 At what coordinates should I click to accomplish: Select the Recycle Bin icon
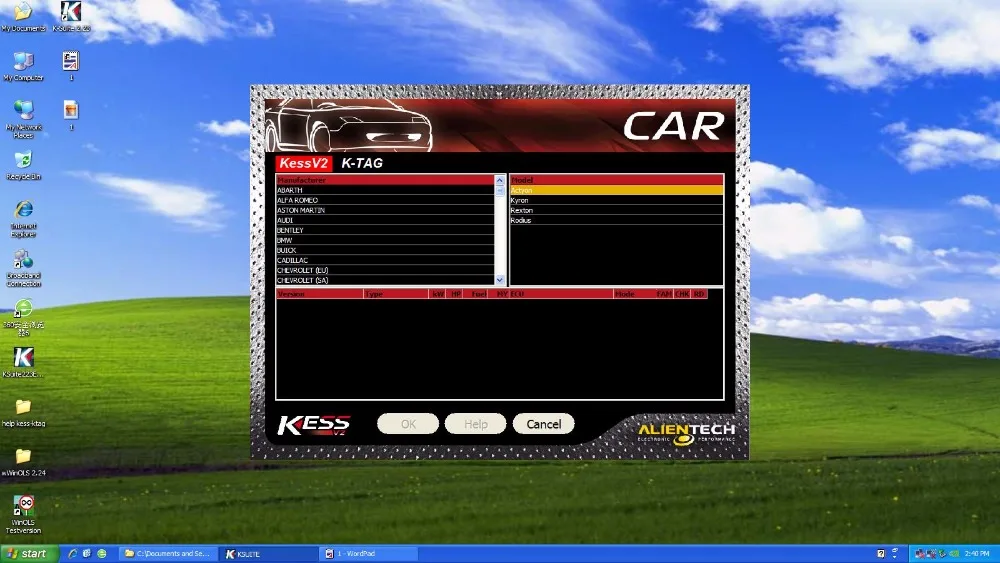click(x=23, y=165)
